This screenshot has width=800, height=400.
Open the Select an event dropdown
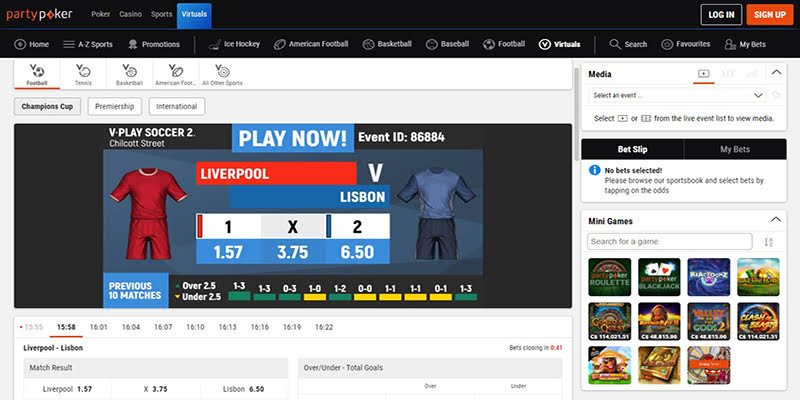tap(677, 95)
